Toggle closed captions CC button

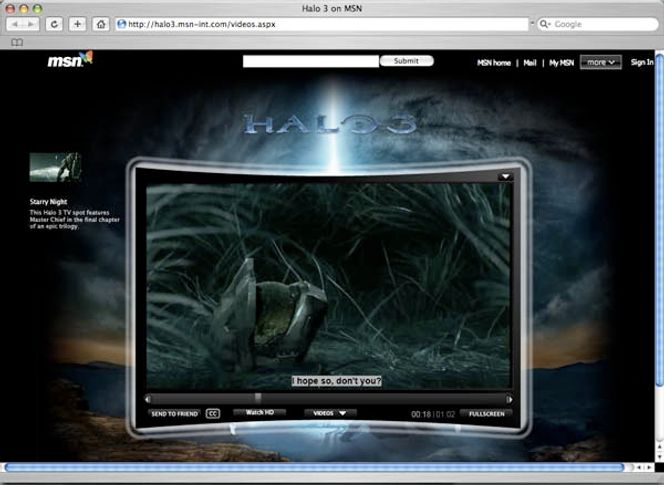click(213, 413)
